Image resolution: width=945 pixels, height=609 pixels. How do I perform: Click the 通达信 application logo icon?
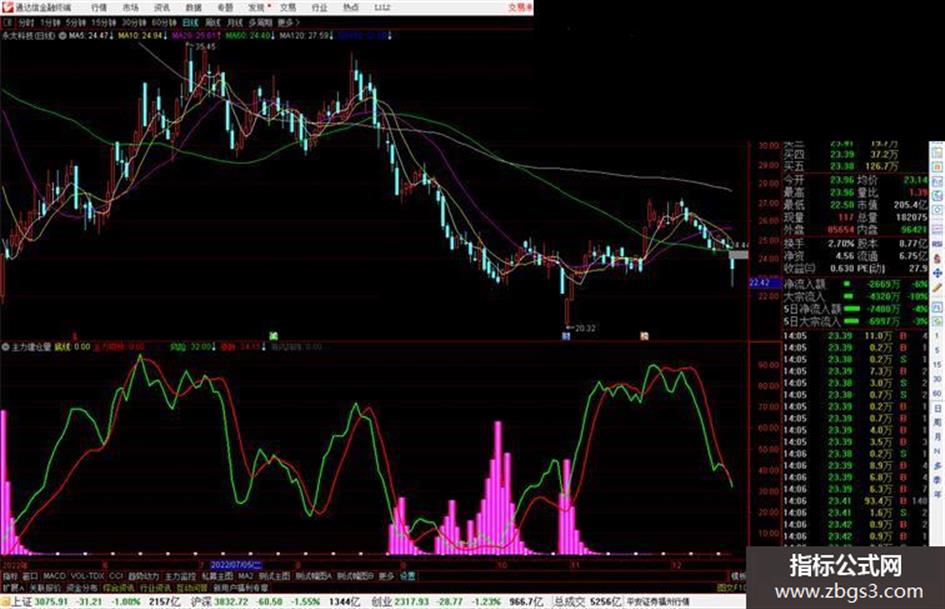point(7,7)
